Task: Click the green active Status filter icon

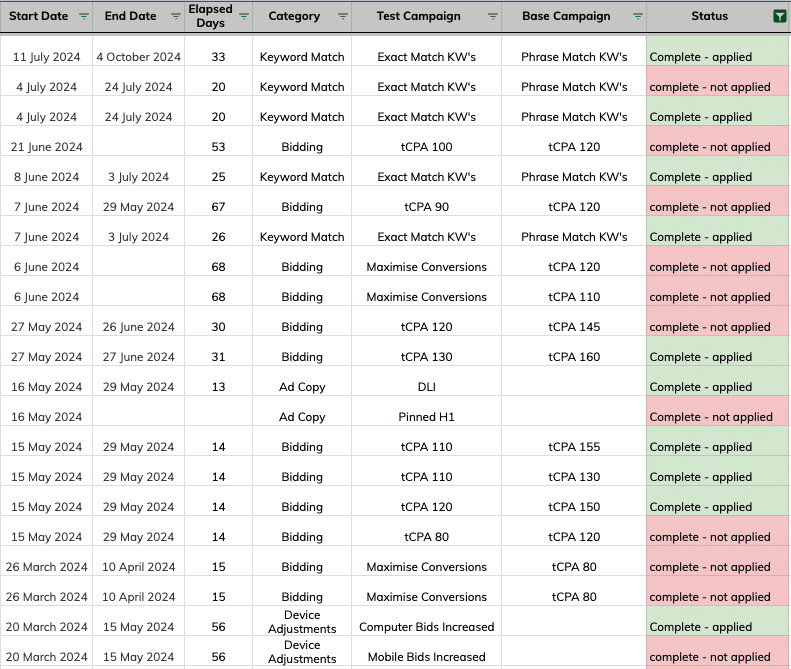Action: [779, 16]
